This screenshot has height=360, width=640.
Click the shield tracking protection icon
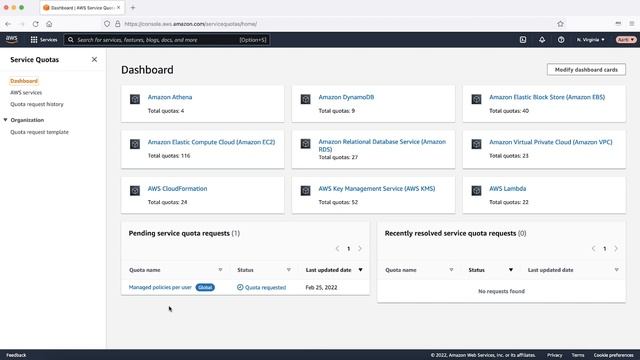click(x=107, y=24)
